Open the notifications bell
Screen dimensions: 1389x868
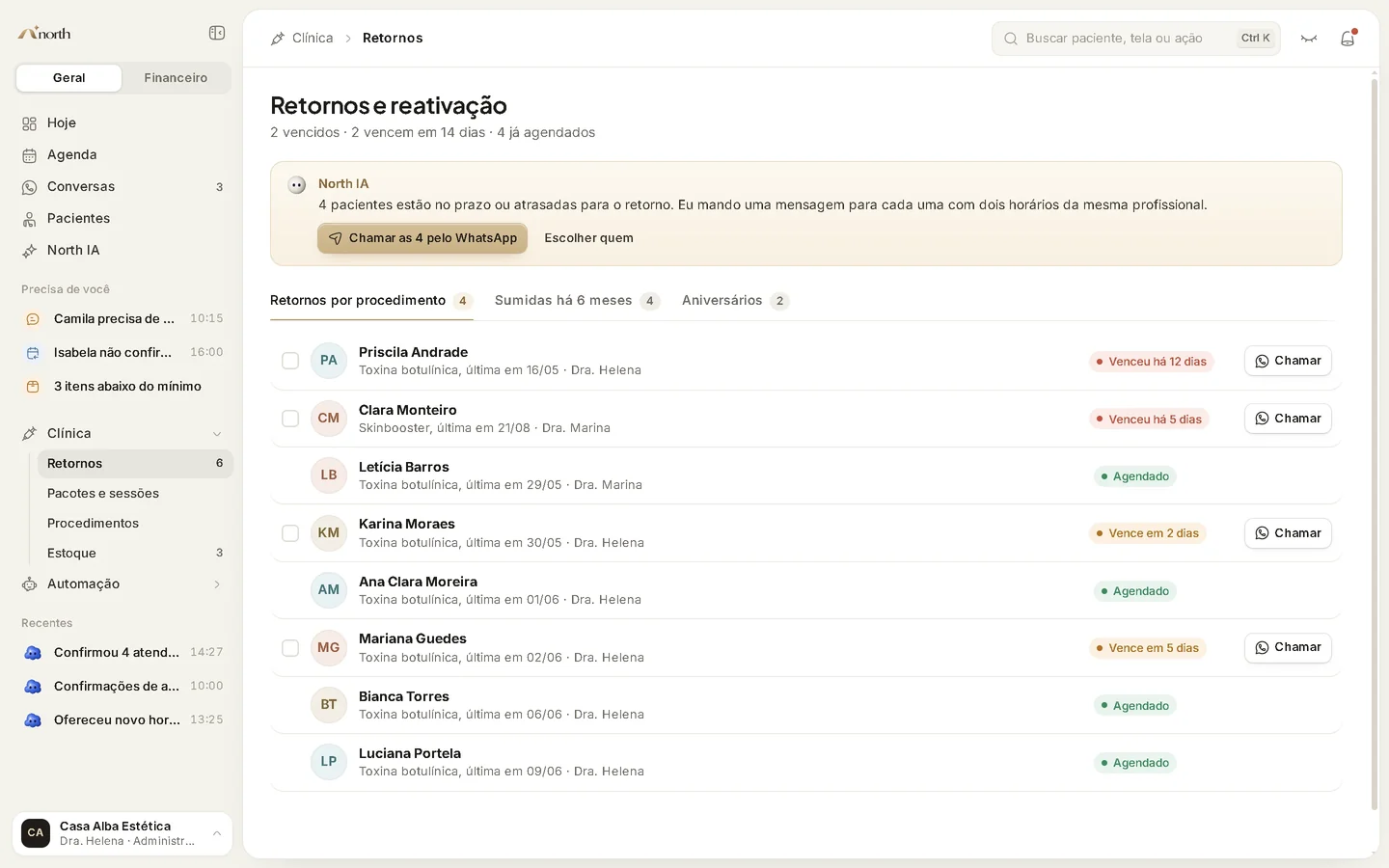1348,39
